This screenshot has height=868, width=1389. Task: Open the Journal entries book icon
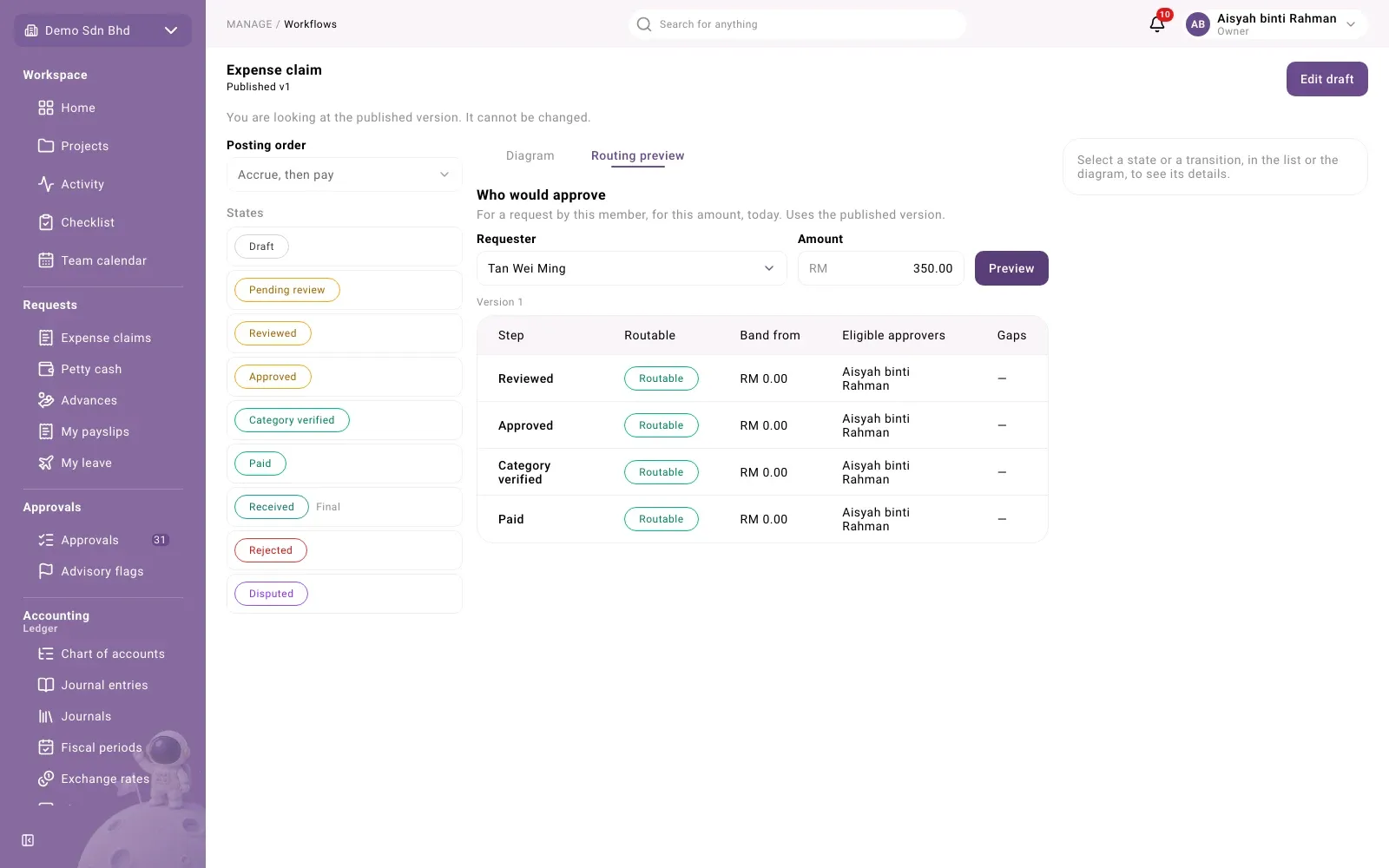click(x=46, y=685)
